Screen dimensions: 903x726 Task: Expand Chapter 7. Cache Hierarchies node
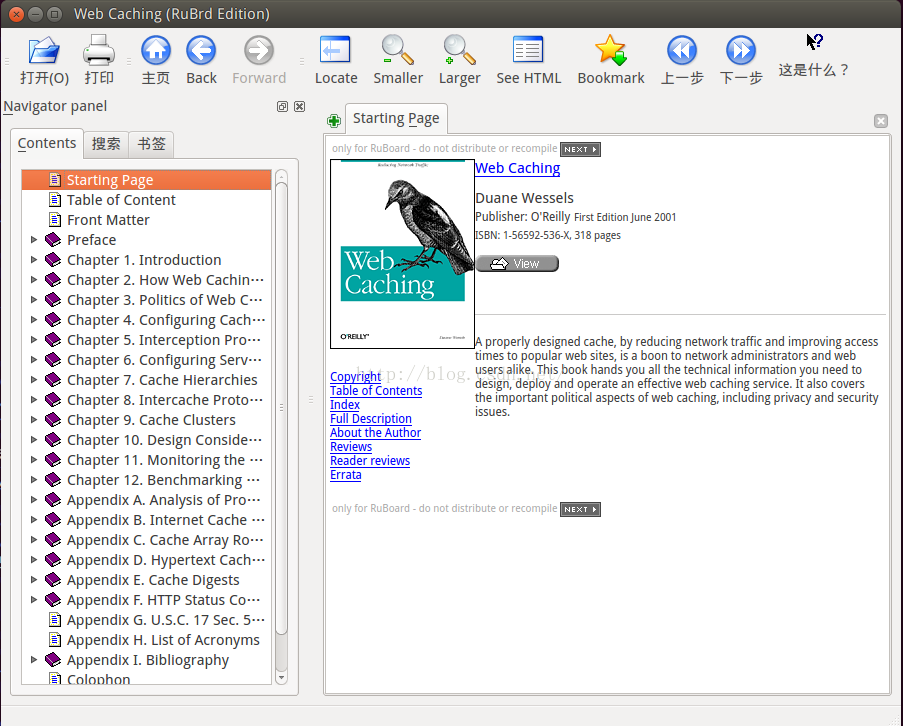[x=34, y=379]
